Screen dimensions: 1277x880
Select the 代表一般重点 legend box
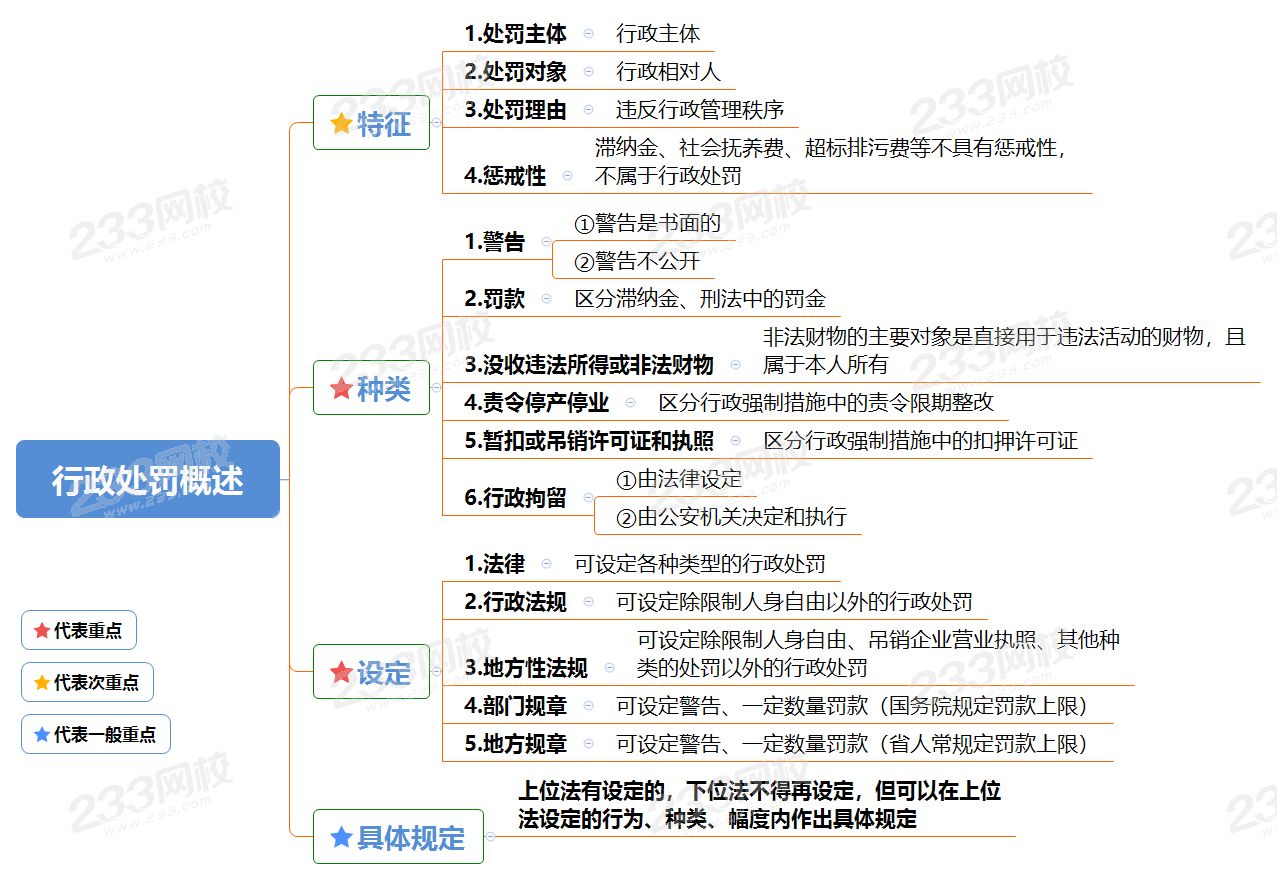[x=96, y=734]
